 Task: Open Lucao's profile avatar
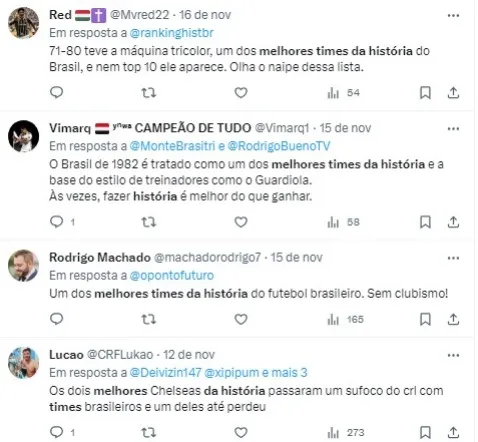[23, 363]
